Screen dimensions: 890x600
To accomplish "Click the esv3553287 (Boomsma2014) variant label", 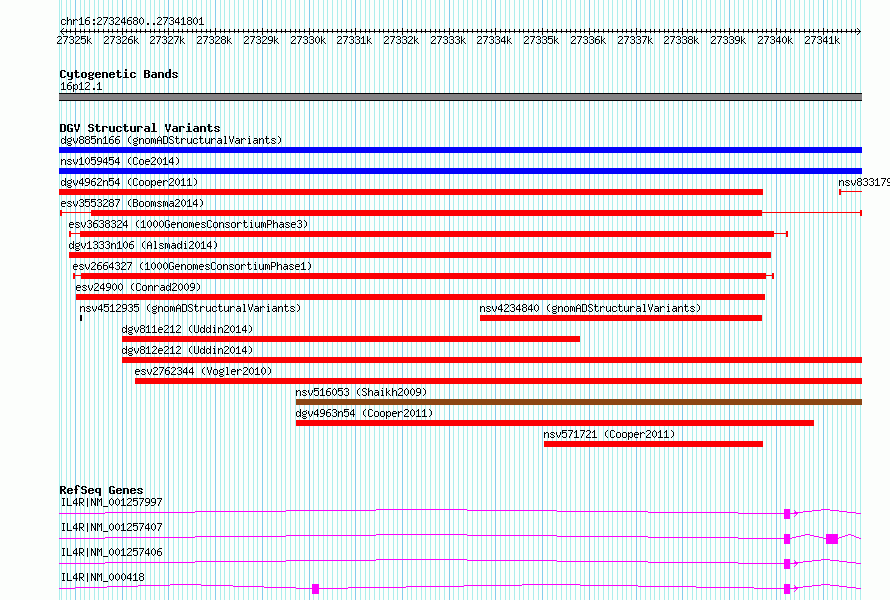I will click(132, 203).
